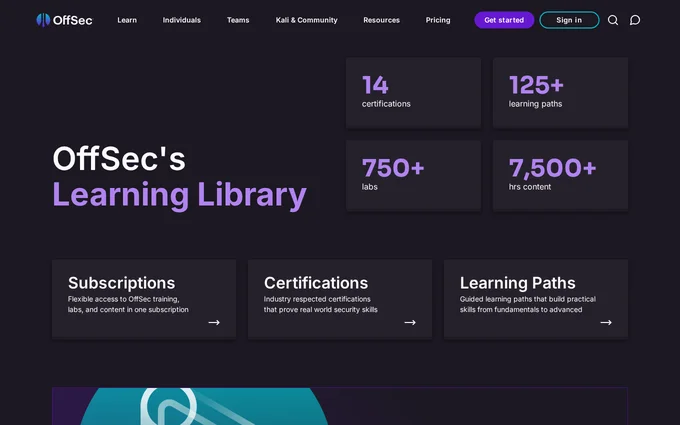Open the Learn menu

[127, 20]
